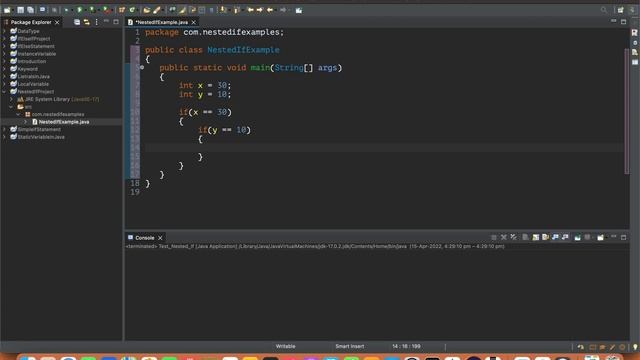Screen dimensions: 640x360
Task: Open Package Explorer view menu (three dots)
Action: [x=97, y=22]
